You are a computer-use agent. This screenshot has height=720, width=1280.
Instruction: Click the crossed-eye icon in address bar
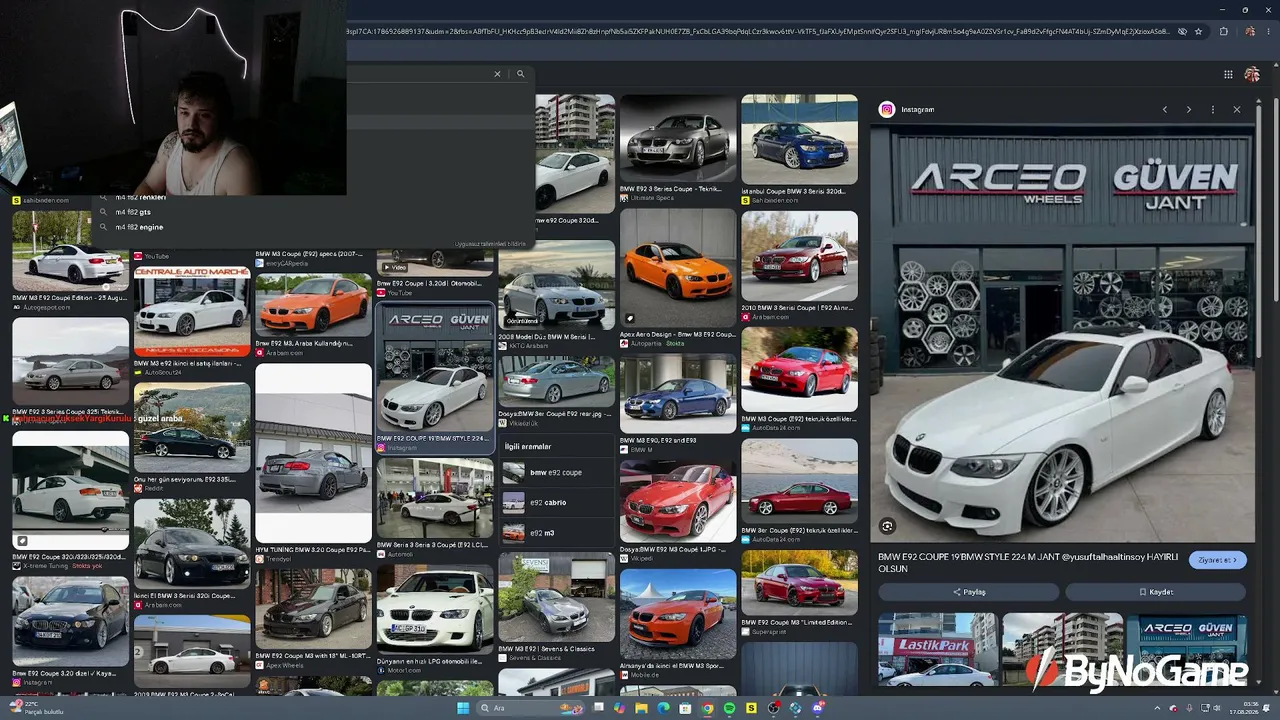point(1182,31)
